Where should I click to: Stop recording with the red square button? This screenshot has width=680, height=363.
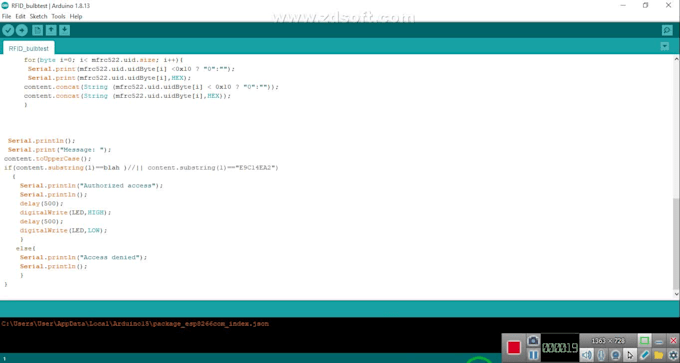pyautogui.click(x=514, y=347)
